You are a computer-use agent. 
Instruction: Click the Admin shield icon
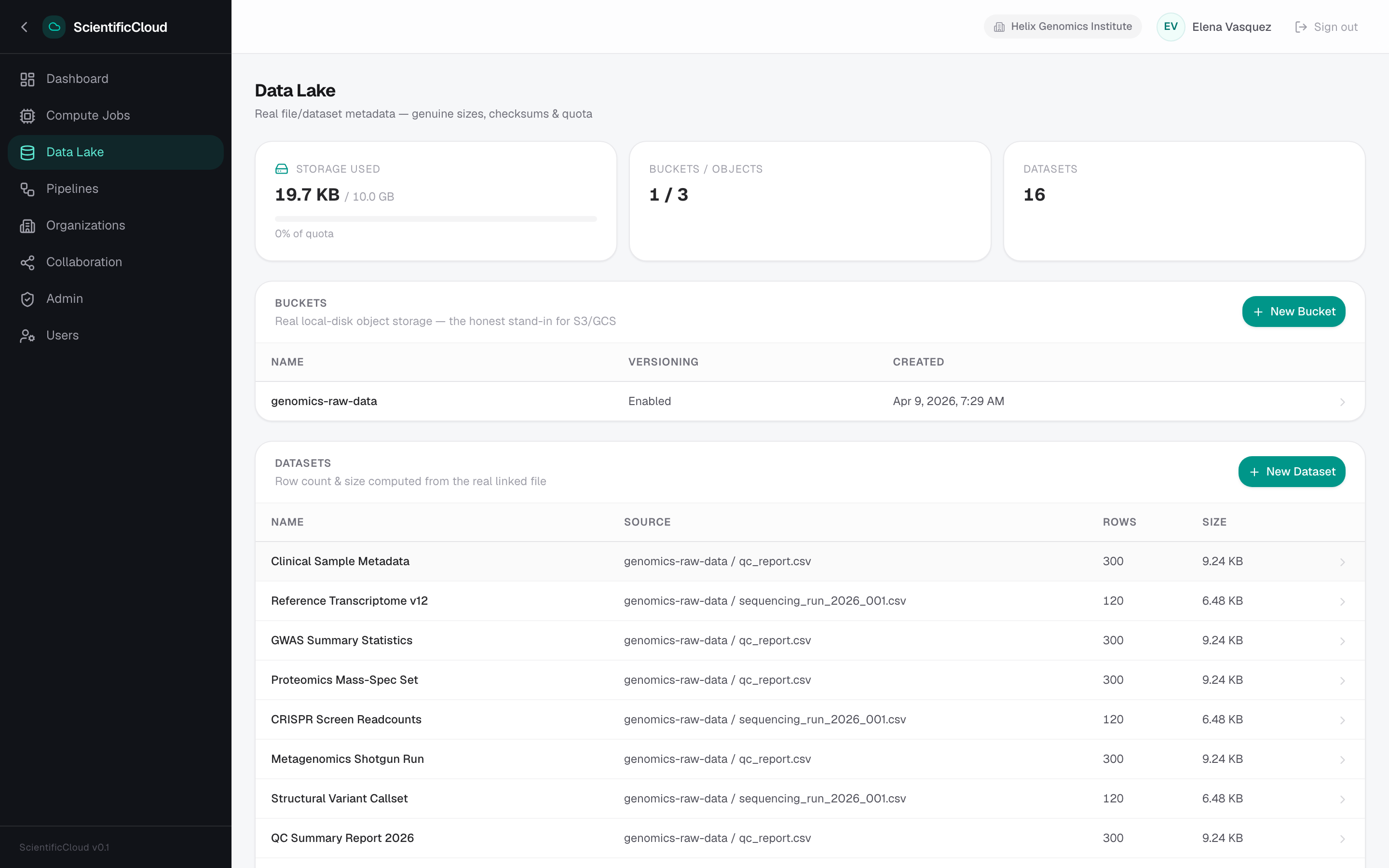(x=27, y=299)
